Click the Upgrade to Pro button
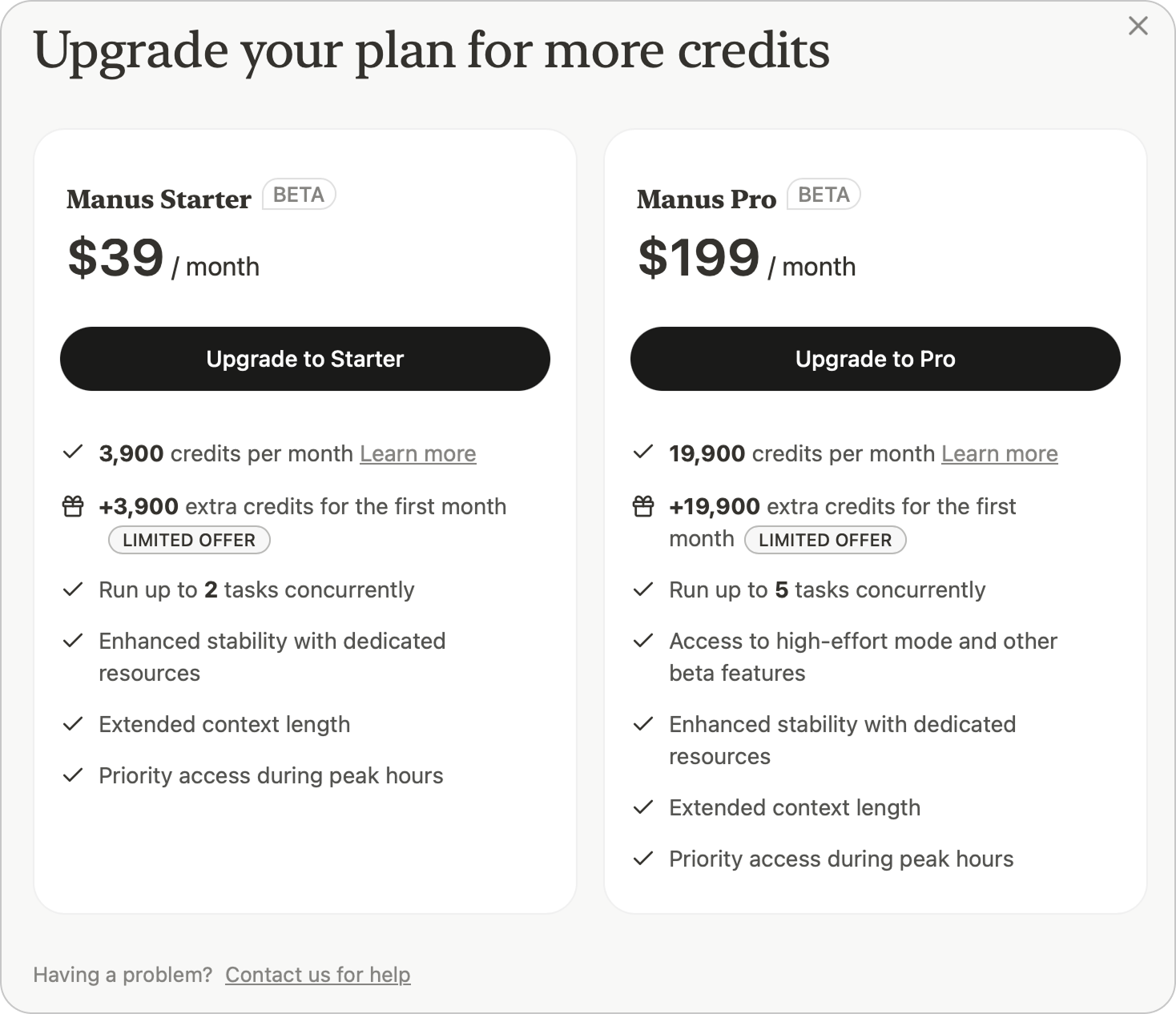This screenshot has width=1176, height=1014. 876,359
